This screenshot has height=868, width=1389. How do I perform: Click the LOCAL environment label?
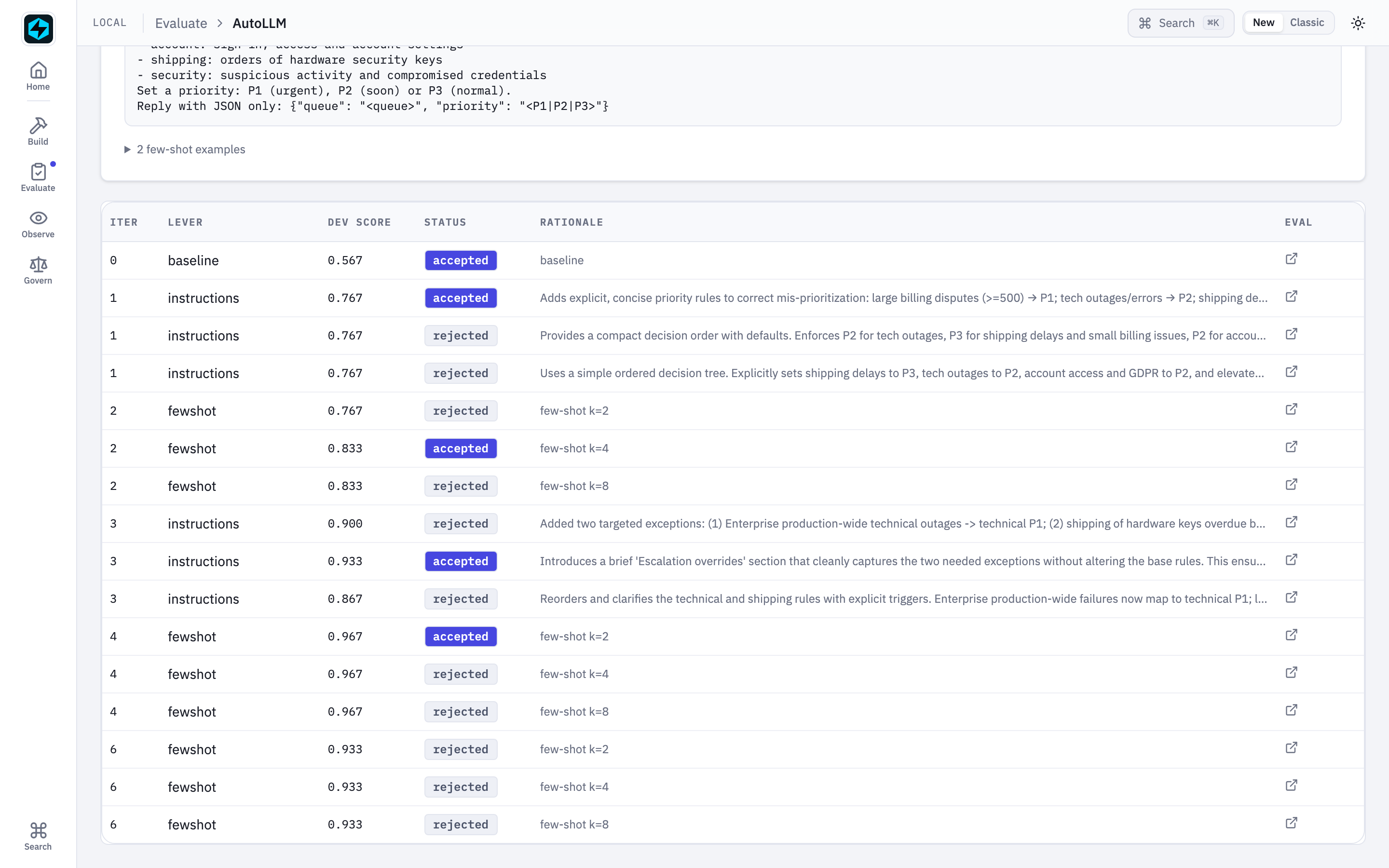coord(109,23)
